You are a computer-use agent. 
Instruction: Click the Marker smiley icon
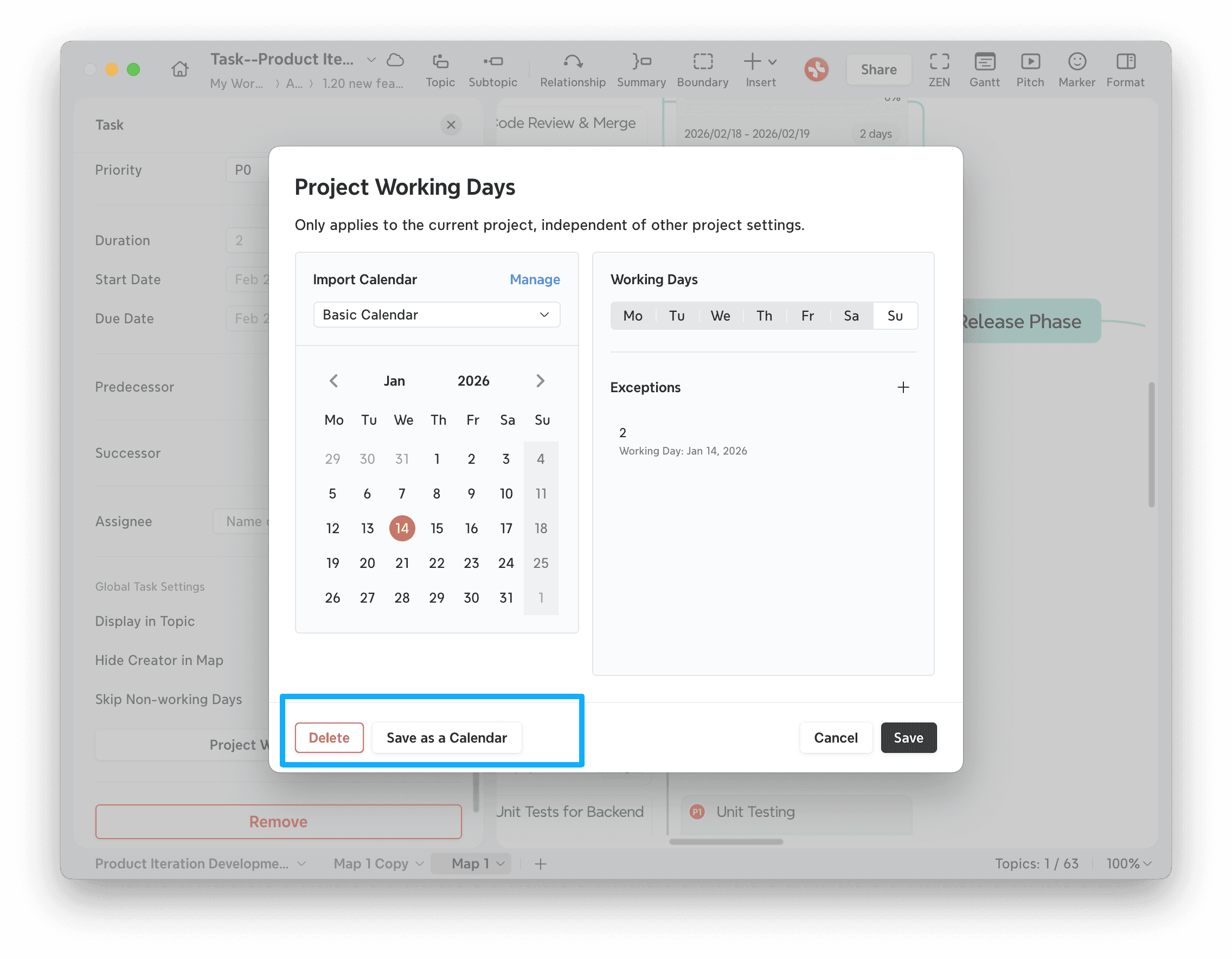coord(1076,61)
